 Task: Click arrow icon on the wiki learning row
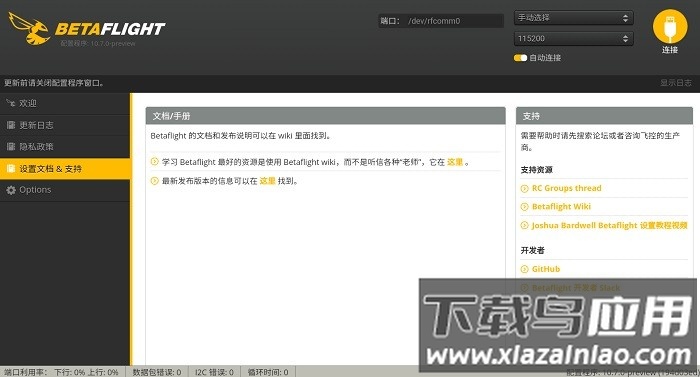coord(154,162)
